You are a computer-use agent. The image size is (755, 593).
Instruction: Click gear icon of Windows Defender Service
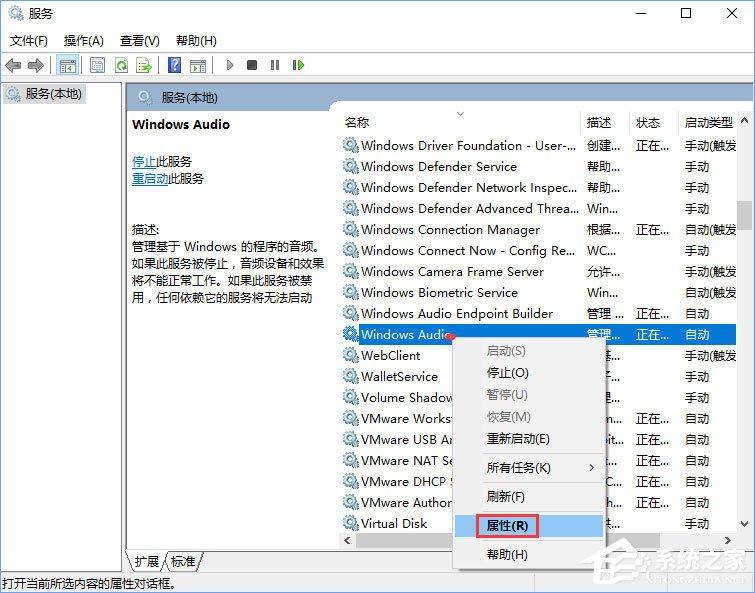pyautogui.click(x=350, y=166)
